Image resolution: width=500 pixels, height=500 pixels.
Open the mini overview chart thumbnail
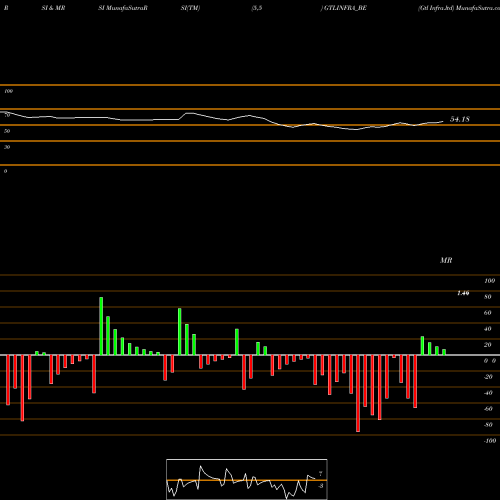tap(247, 479)
